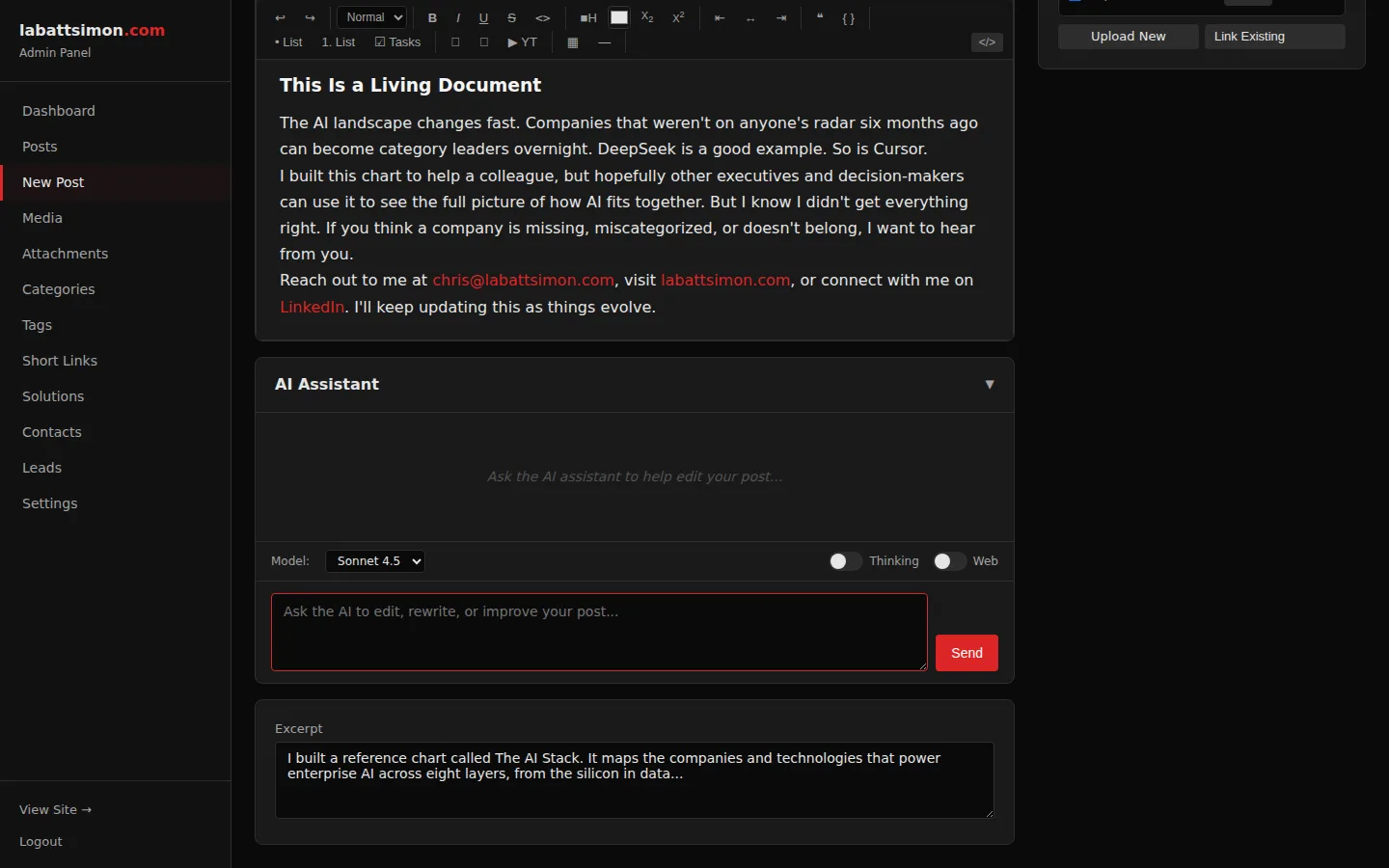
Task: Open the text color swatch picker
Action: [x=619, y=17]
